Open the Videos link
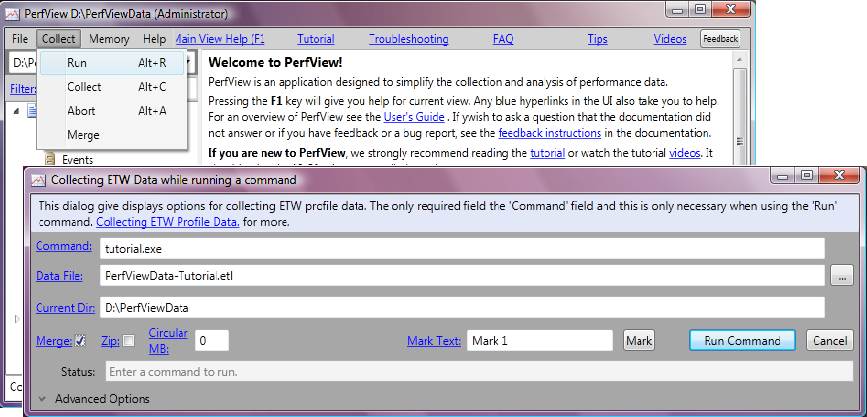Image resolution: width=867 pixels, height=417 pixels. click(x=670, y=39)
